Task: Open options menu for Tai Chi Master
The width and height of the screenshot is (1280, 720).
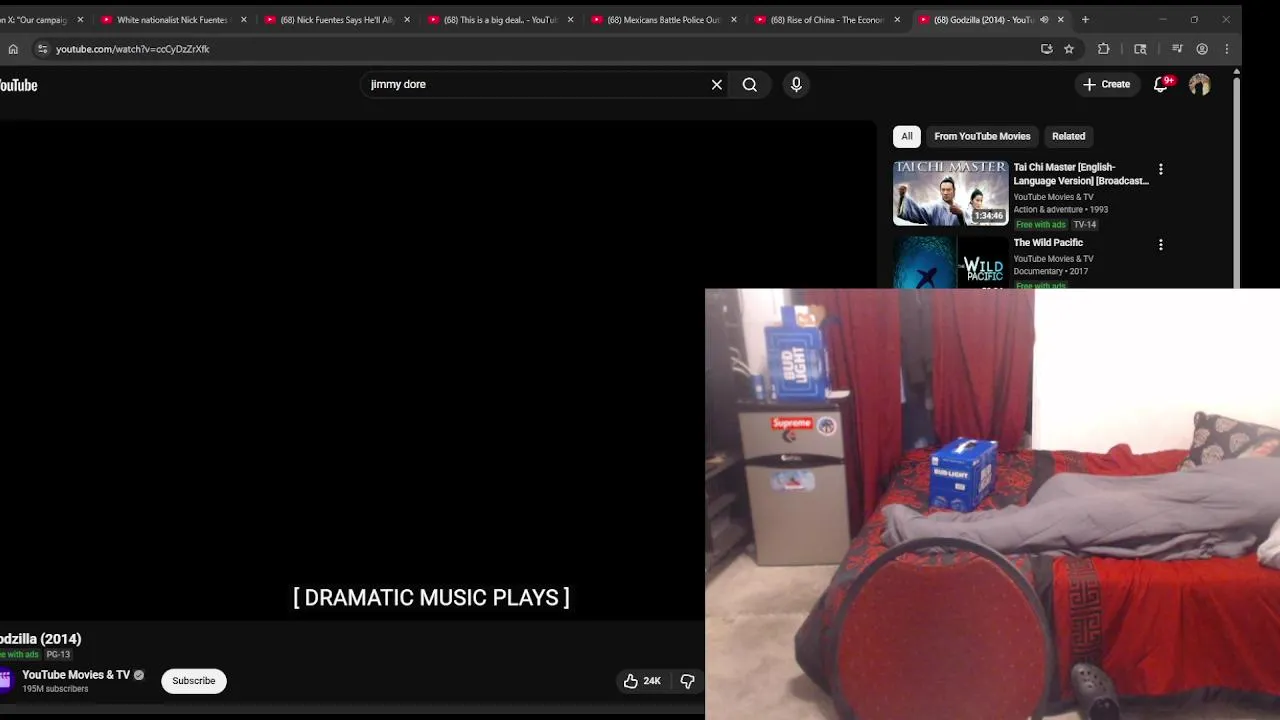Action: click(x=1160, y=169)
